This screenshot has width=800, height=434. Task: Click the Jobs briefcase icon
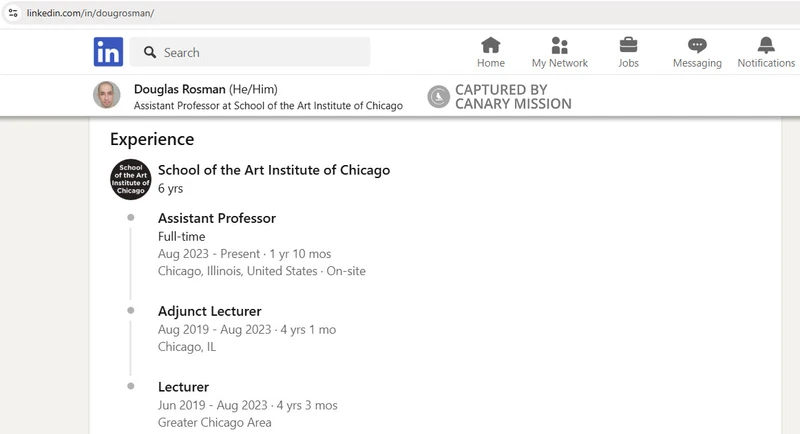628,45
